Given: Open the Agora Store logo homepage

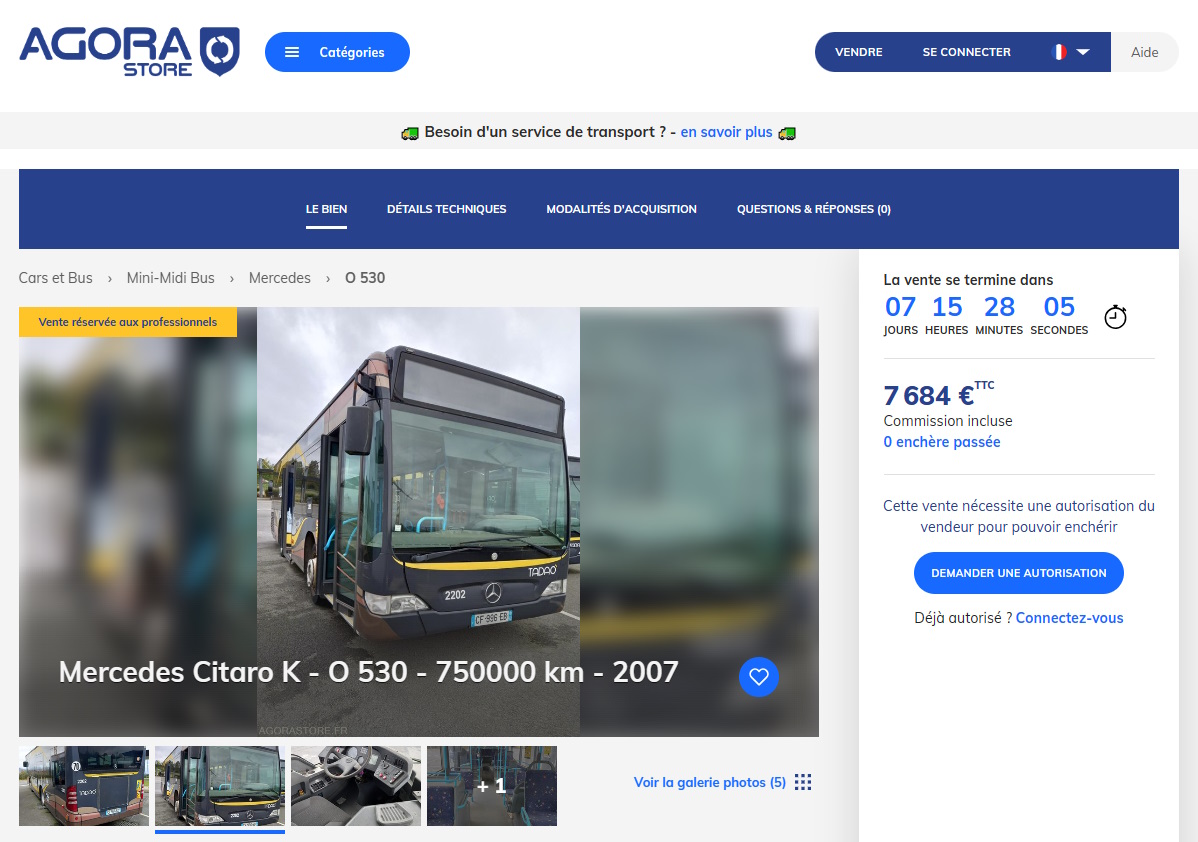Looking at the screenshot, I should 129,51.
